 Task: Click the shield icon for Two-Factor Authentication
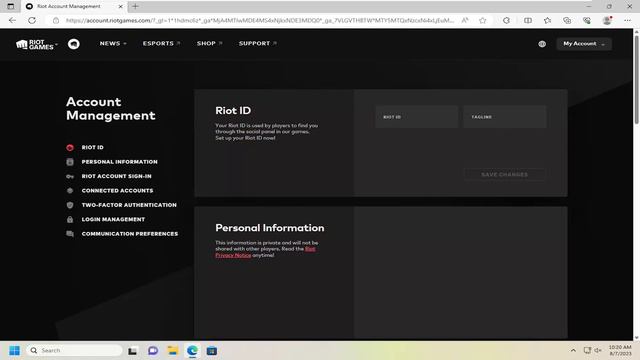click(x=70, y=205)
